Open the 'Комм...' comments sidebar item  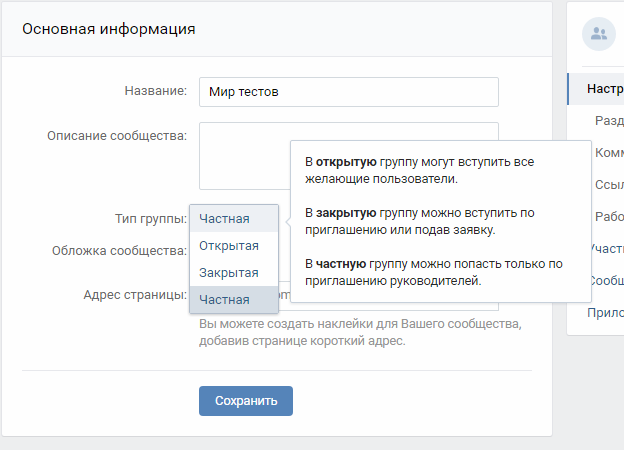pyautogui.click(x=608, y=153)
